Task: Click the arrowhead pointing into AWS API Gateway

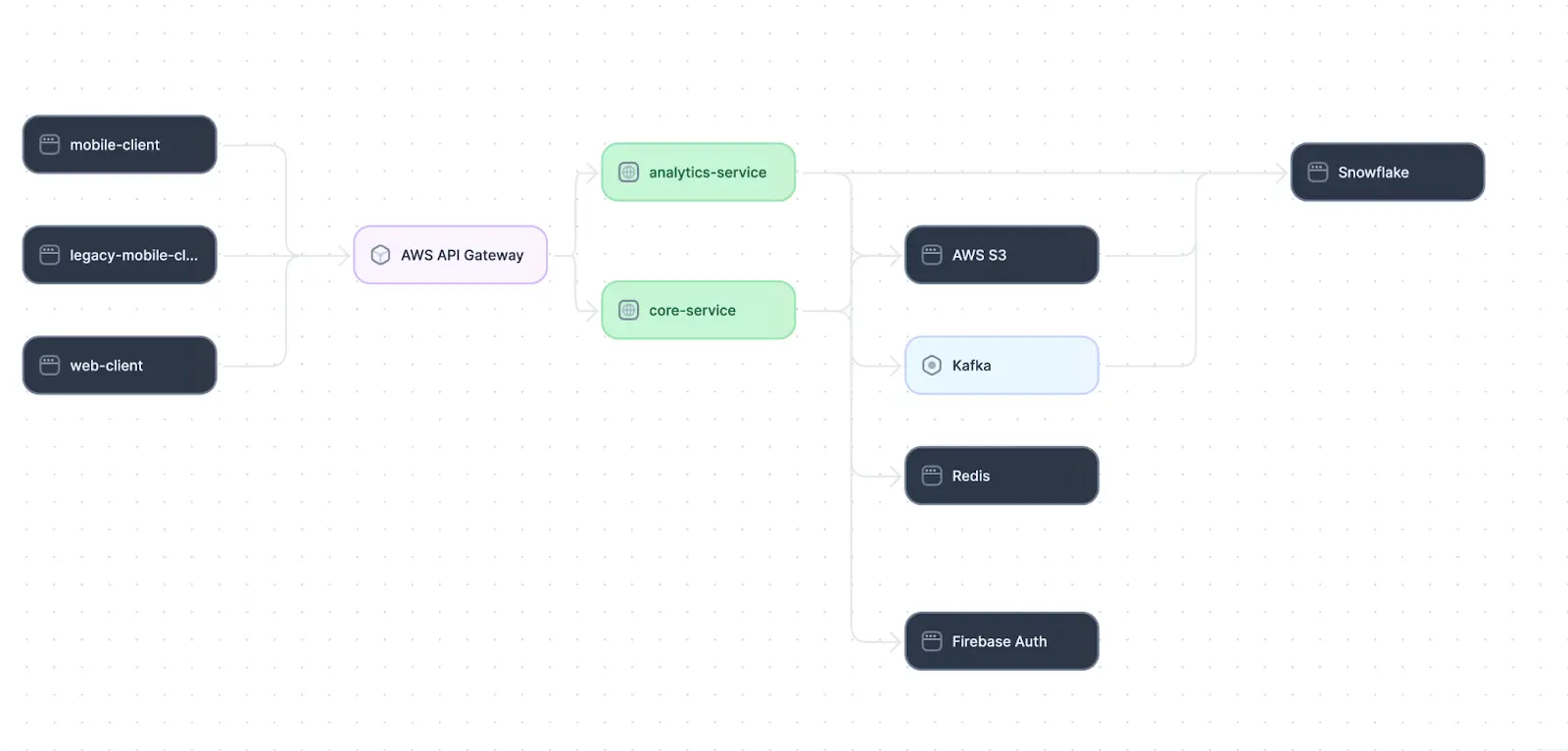Action: point(344,256)
